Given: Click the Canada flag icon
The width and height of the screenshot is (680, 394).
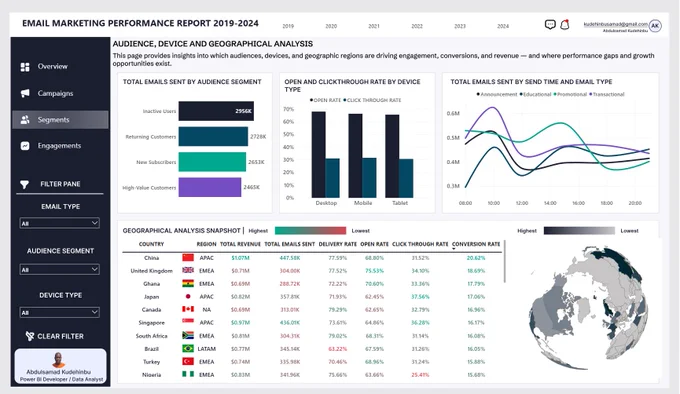Looking at the screenshot, I should point(188,309).
